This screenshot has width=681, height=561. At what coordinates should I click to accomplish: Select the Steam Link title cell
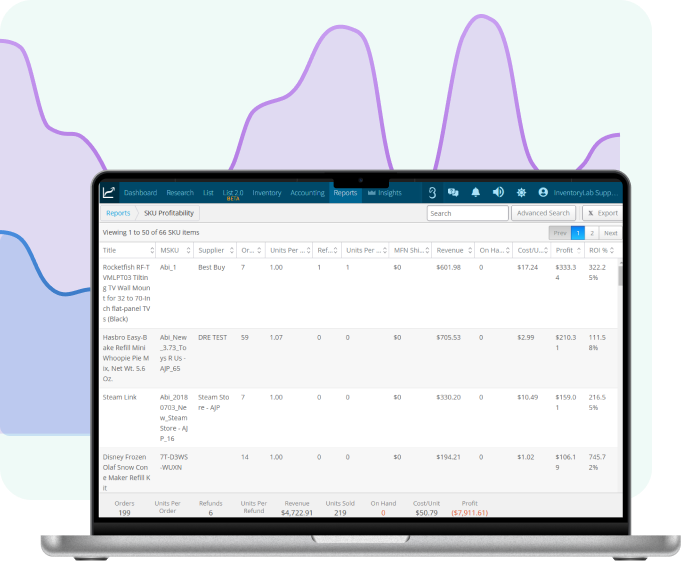point(119,397)
